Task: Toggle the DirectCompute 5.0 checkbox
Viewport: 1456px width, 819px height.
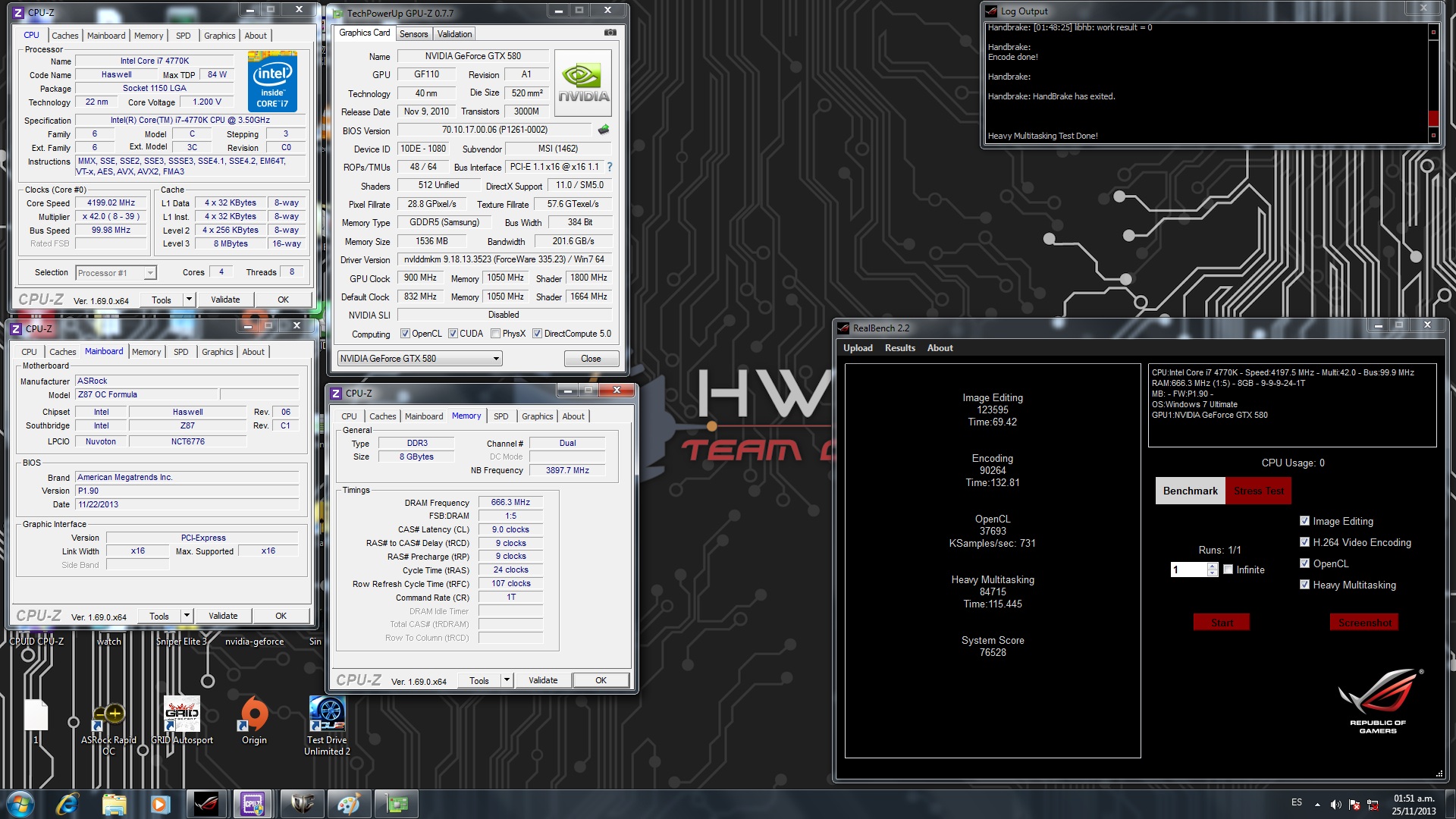Action: click(x=537, y=334)
